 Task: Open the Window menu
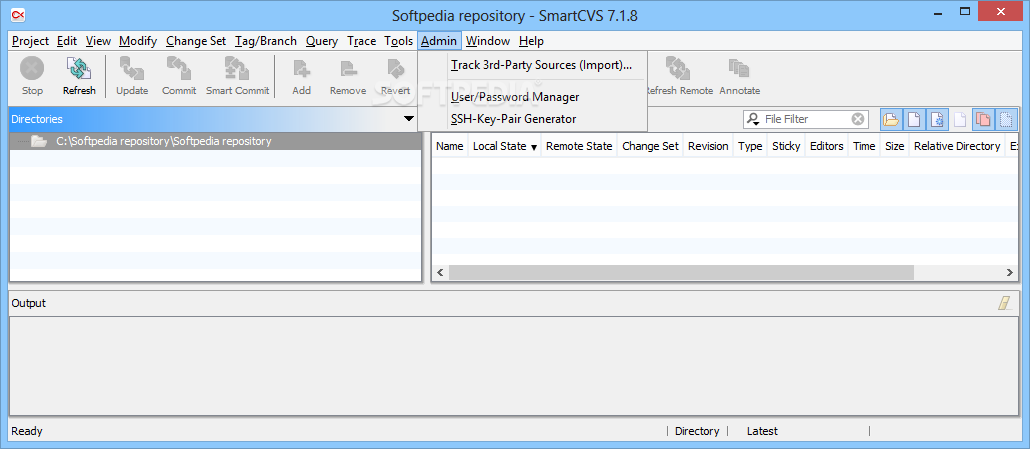pyautogui.click(x=488, y=41)
